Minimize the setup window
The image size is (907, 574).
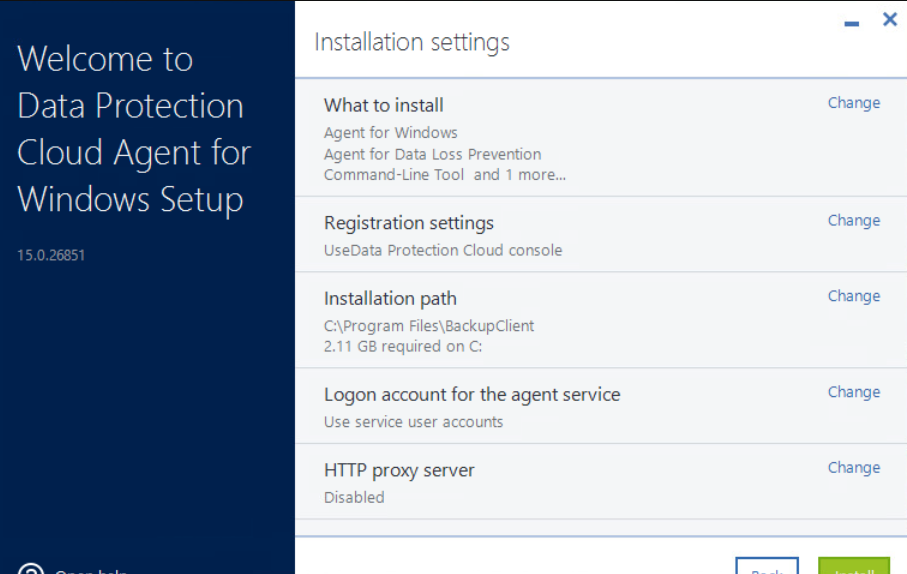coord(851,23)
